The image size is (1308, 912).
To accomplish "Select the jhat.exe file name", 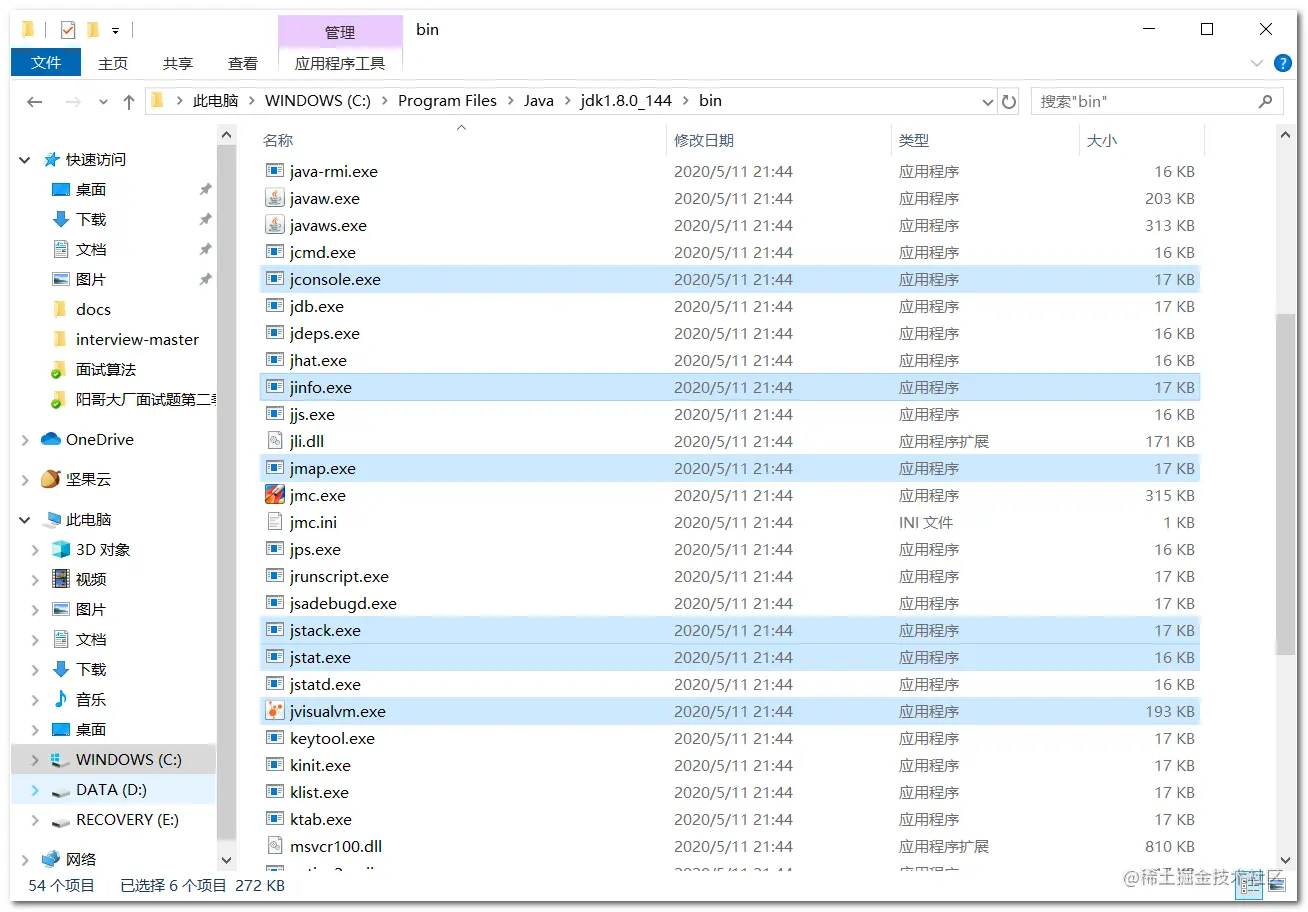I will point(318,361).
